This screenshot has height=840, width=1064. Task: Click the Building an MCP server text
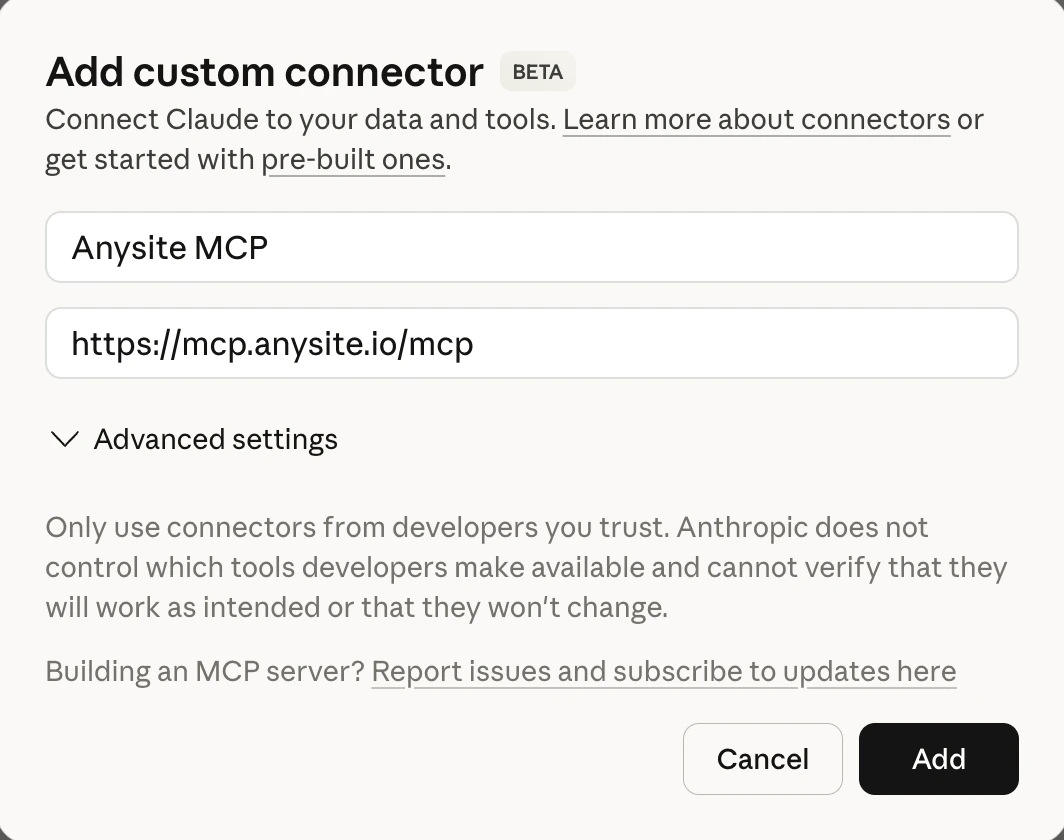(203, 671)
